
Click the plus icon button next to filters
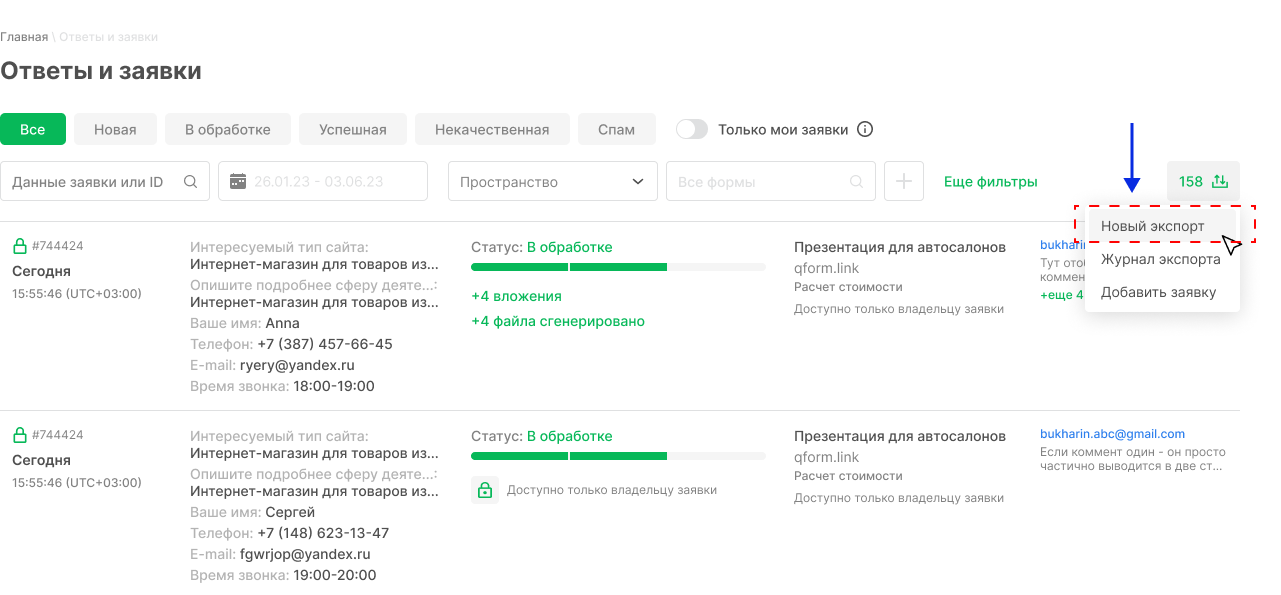pos(904,182)
